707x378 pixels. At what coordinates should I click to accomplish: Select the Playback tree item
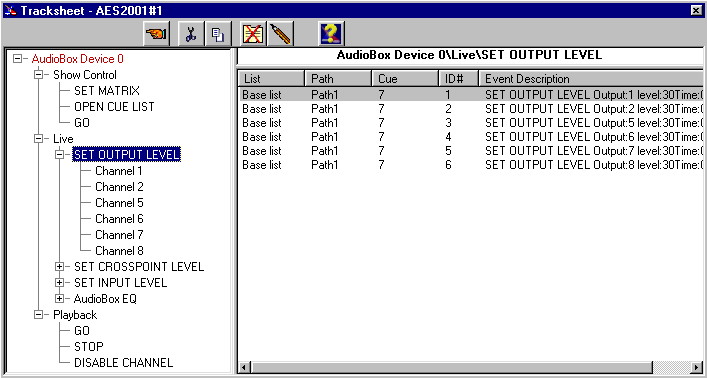(x=75, y=315)
